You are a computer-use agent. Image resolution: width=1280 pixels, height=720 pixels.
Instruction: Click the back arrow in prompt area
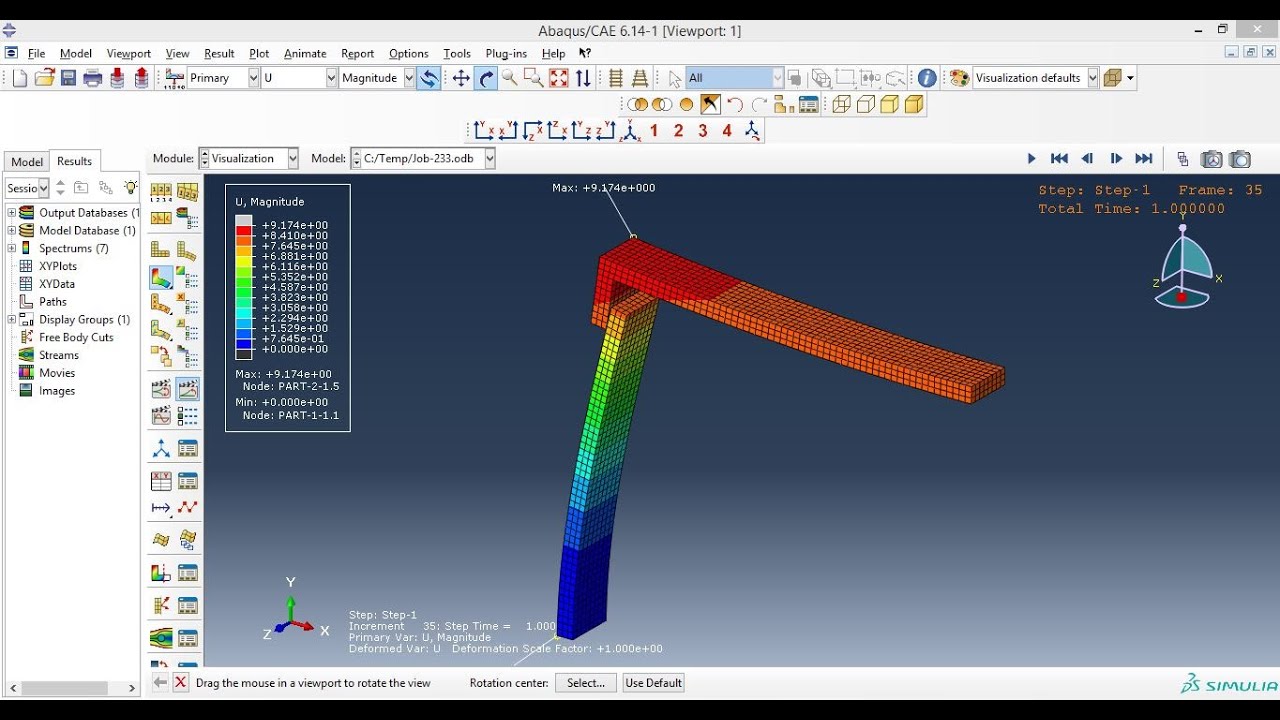point(160,682)
